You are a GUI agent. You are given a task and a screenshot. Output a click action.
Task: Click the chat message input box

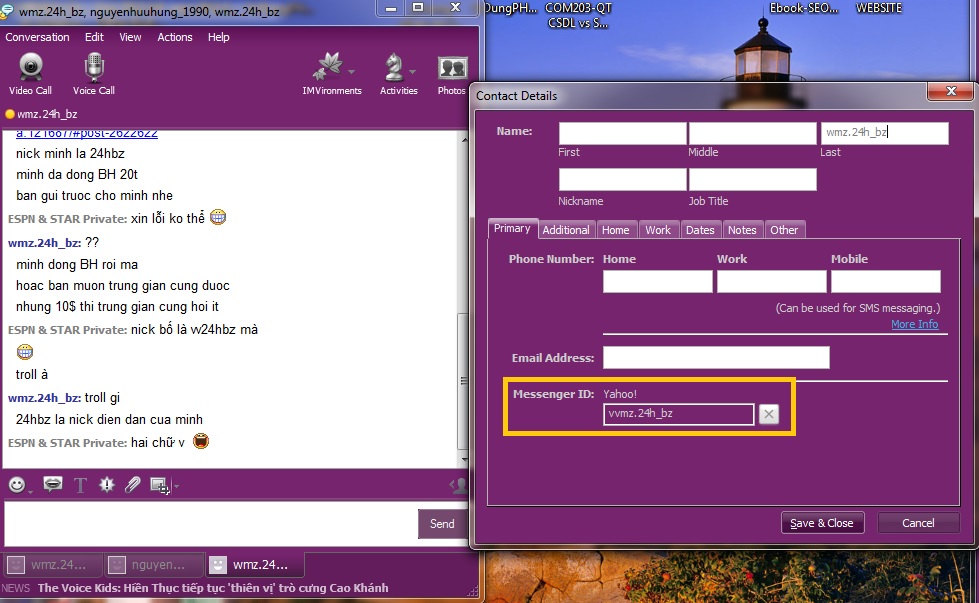click(x=210, y=524)
